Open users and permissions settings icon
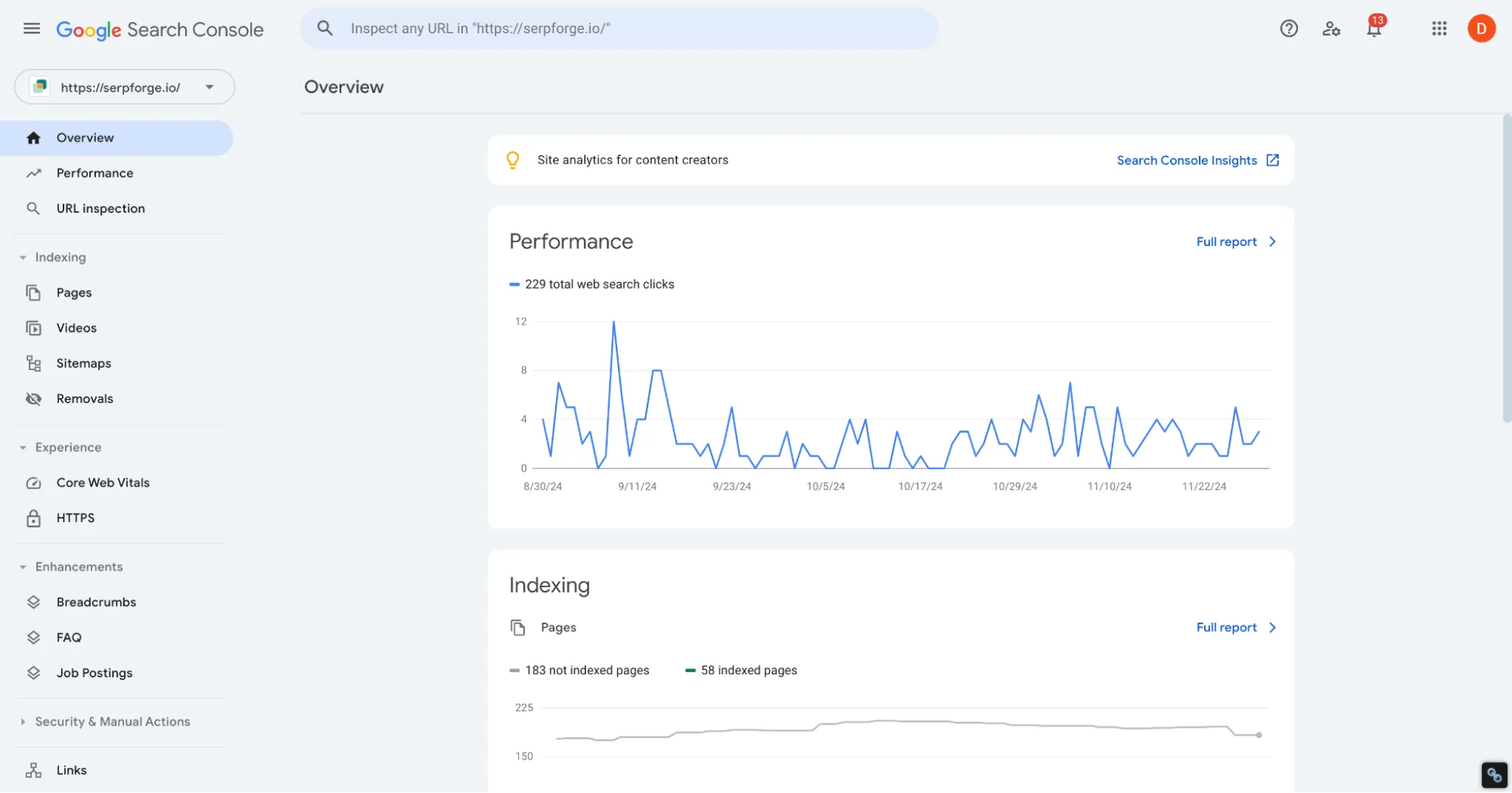1512x793 pixels. pyautogui.click(x=1331, y=29)
